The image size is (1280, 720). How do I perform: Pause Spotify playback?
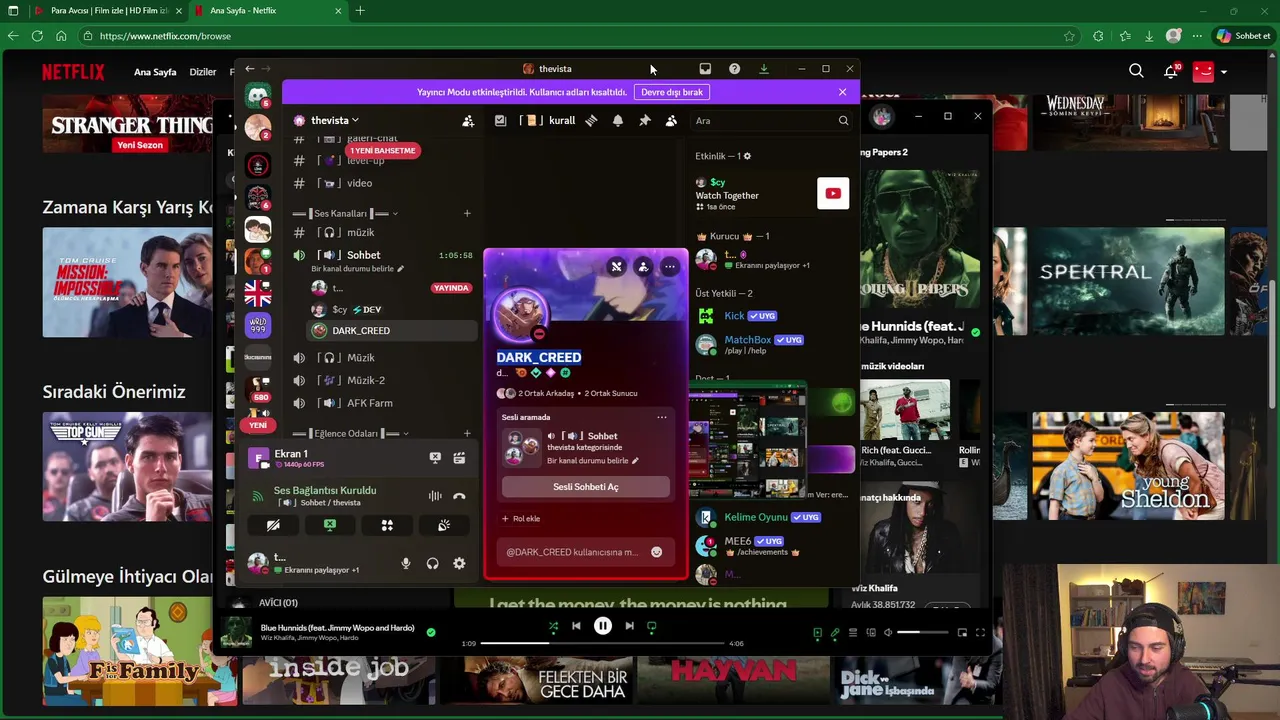pyautogui.click(x=603, y=626)
